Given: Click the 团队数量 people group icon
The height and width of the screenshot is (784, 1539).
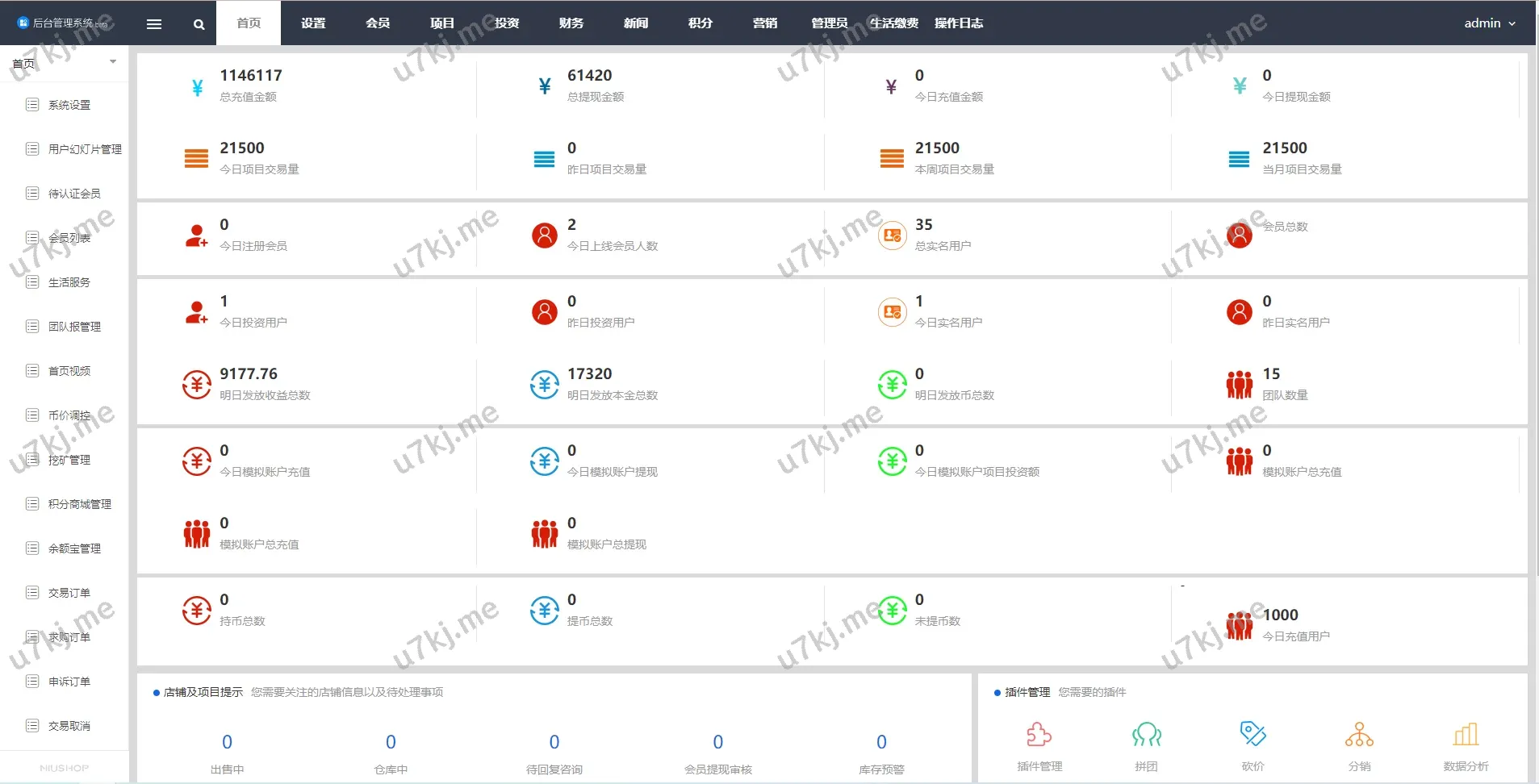Looking at the screenshot, I should [1239, 385].
